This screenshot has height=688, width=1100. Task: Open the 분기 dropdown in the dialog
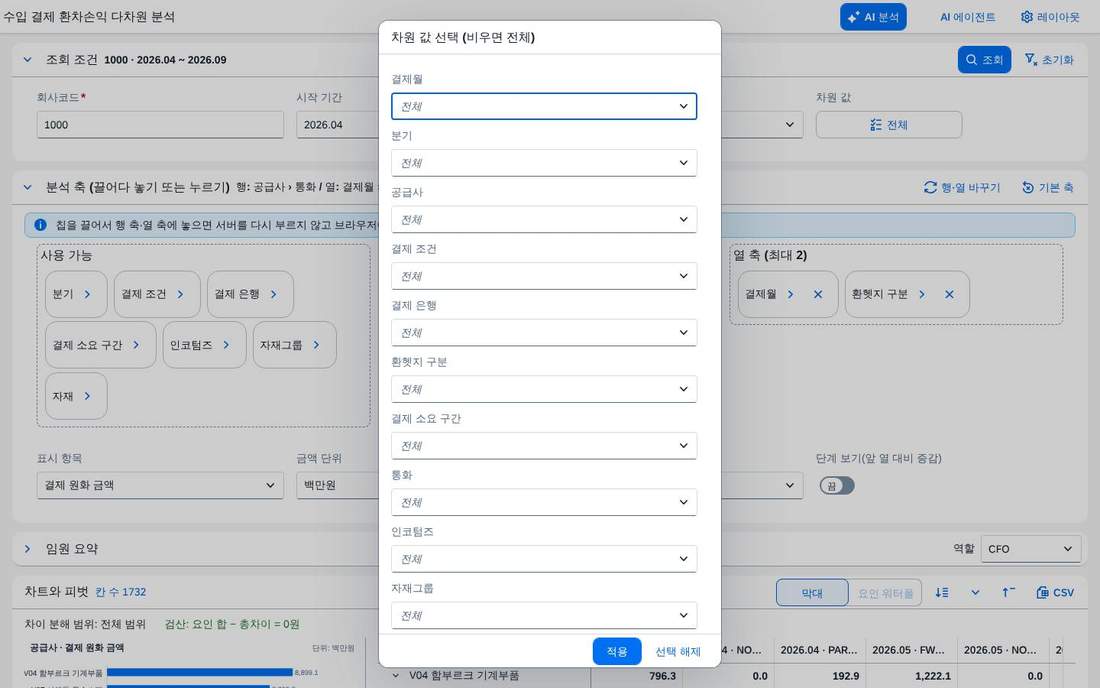(x=544, y=163)
